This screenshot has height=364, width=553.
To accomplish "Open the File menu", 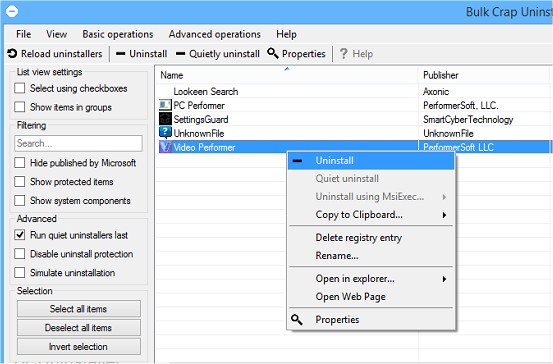I will pos(23,34).
